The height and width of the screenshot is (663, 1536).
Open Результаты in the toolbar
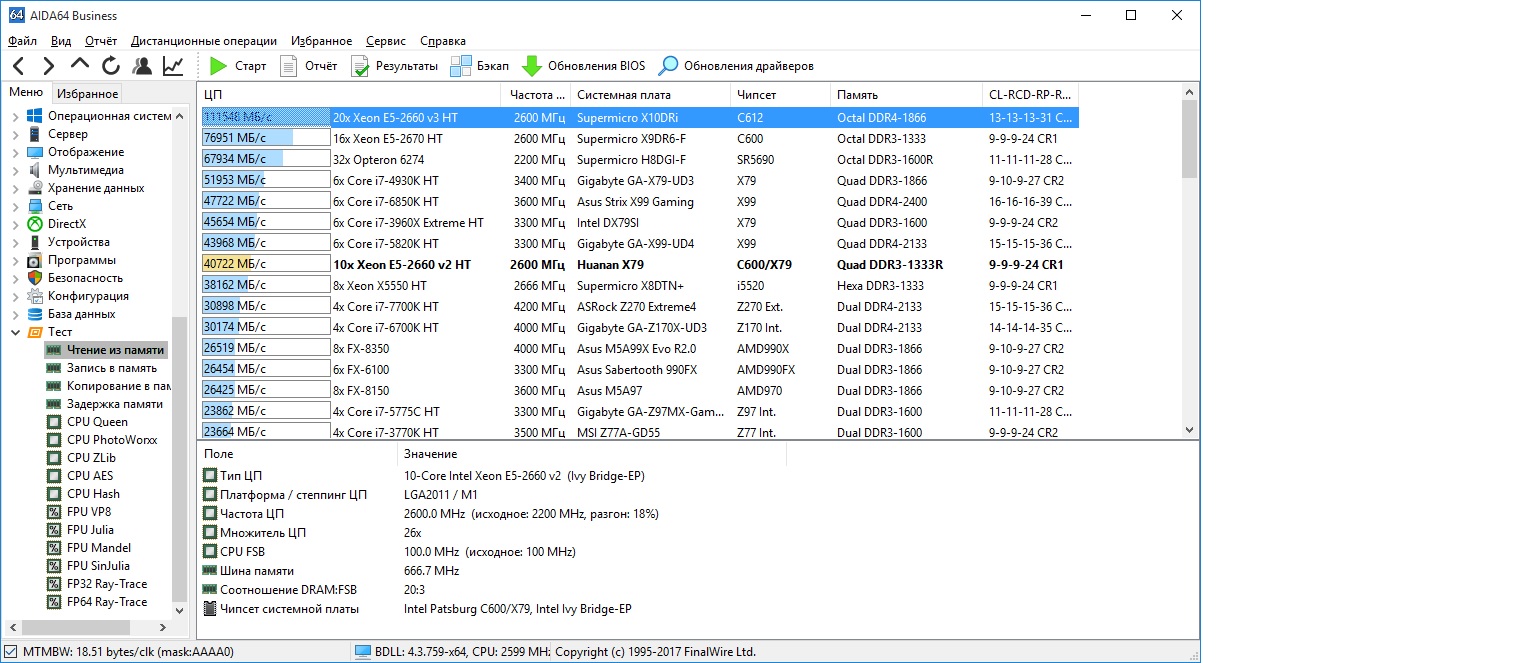click(394, 66)
